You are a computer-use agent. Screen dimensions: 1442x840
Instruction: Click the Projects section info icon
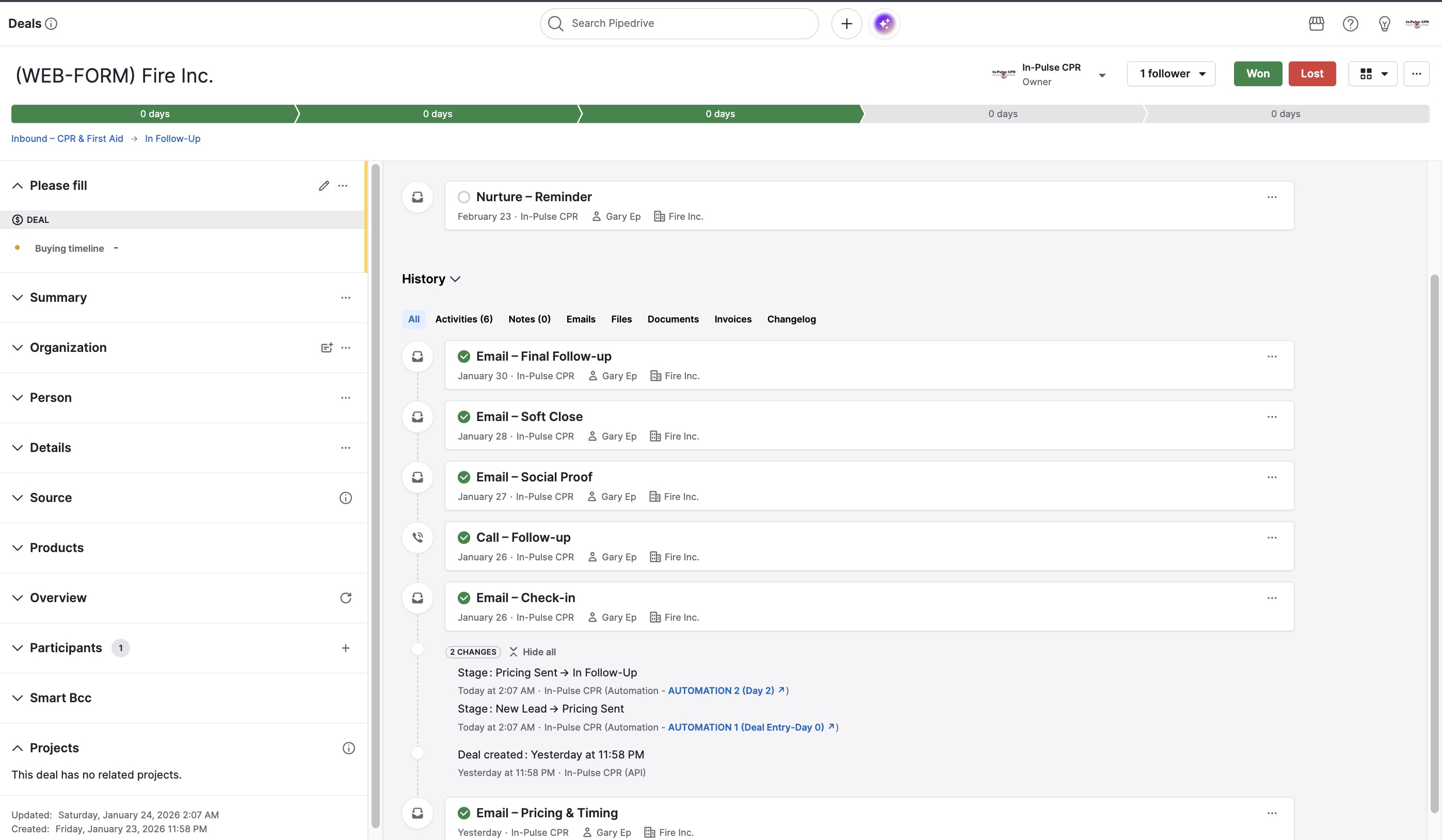point(348,748)
